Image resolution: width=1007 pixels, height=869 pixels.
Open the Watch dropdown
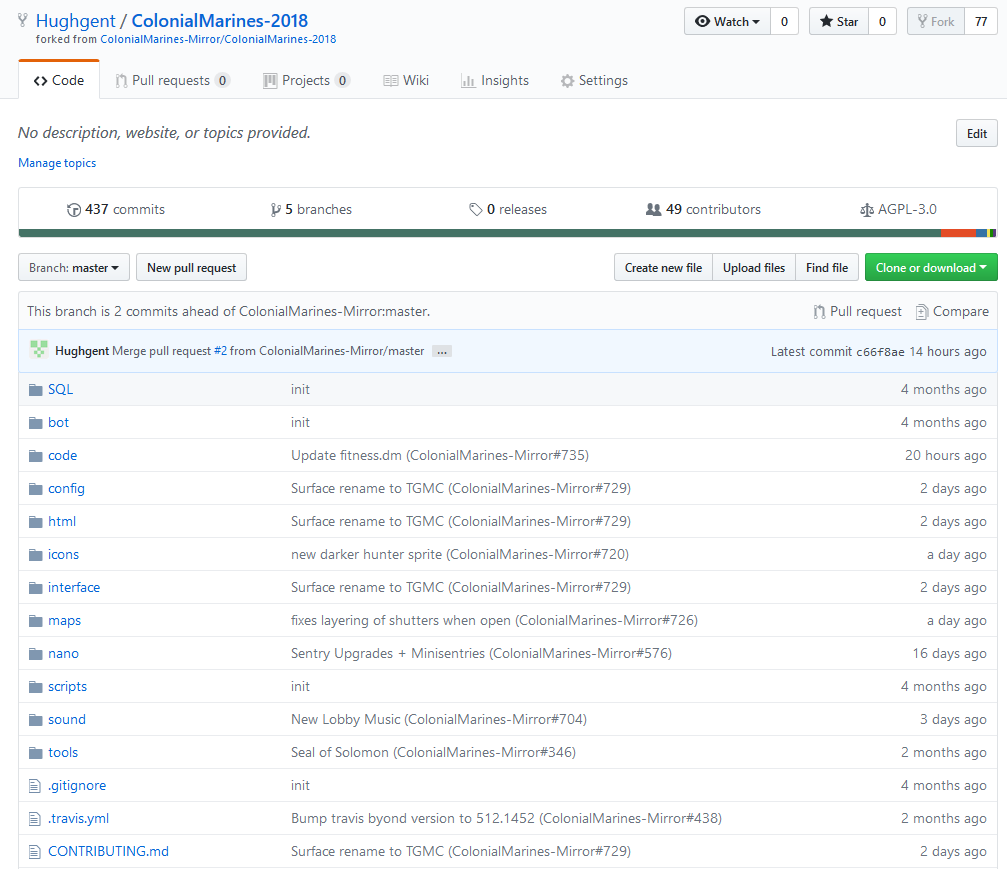[727, 21]
